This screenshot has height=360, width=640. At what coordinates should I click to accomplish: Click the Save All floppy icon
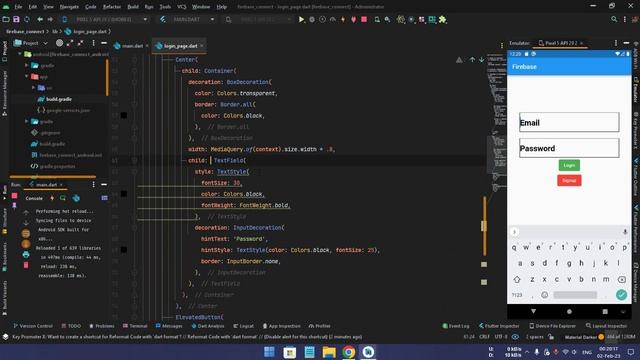[16, 19]
